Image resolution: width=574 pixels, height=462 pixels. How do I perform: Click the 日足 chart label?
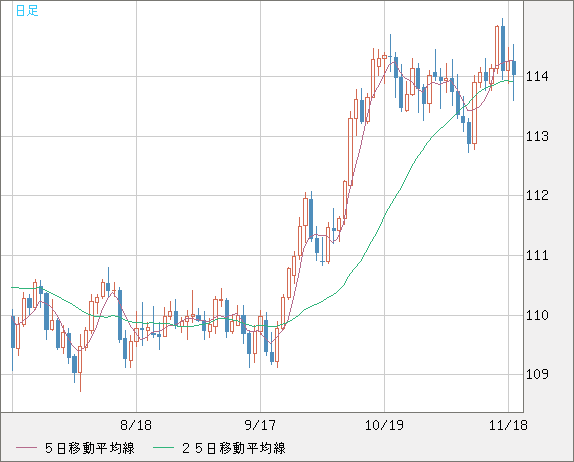(27, 11)
